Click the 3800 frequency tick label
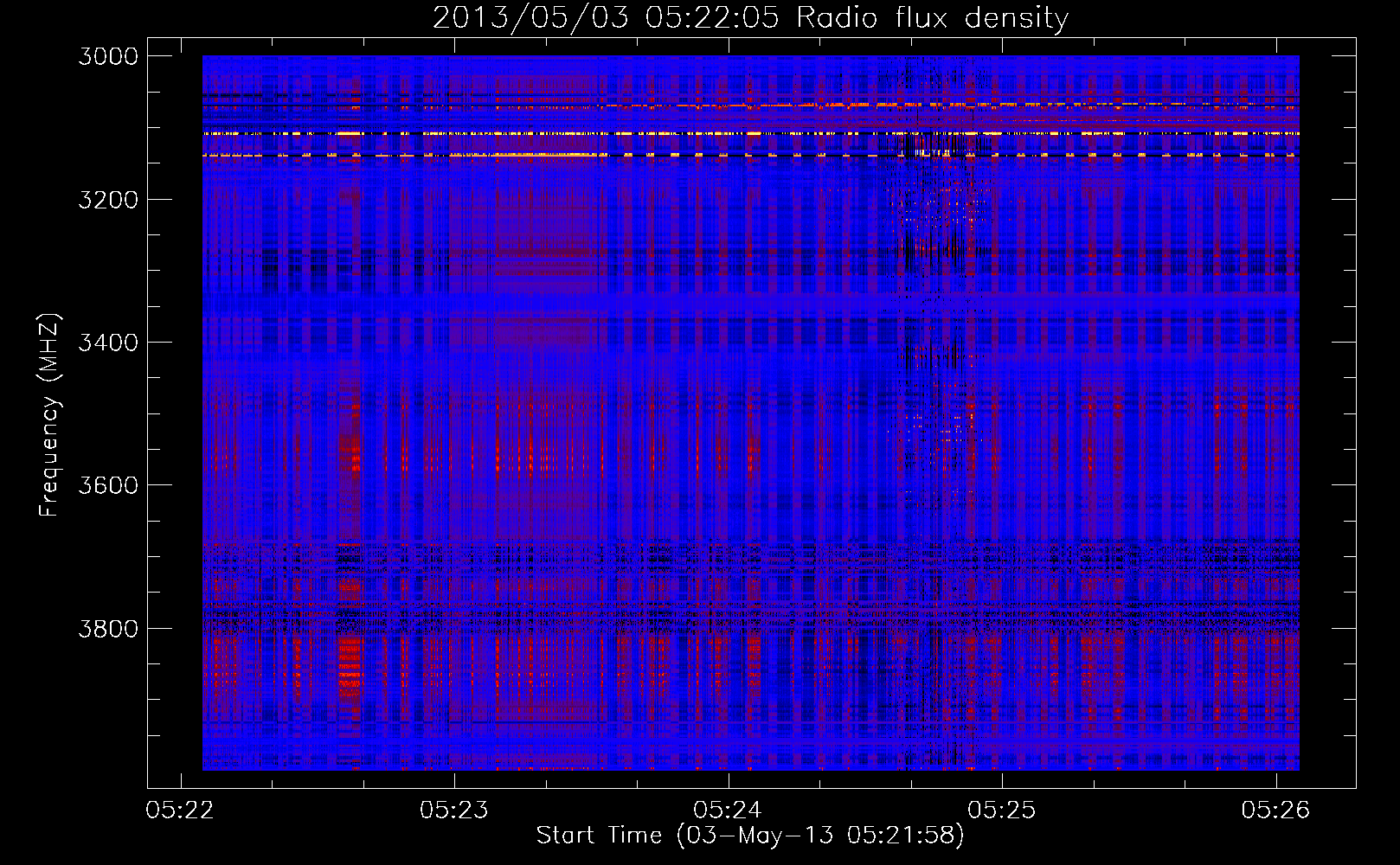The width and height of the screenshot is (1400, 865). 108,629
